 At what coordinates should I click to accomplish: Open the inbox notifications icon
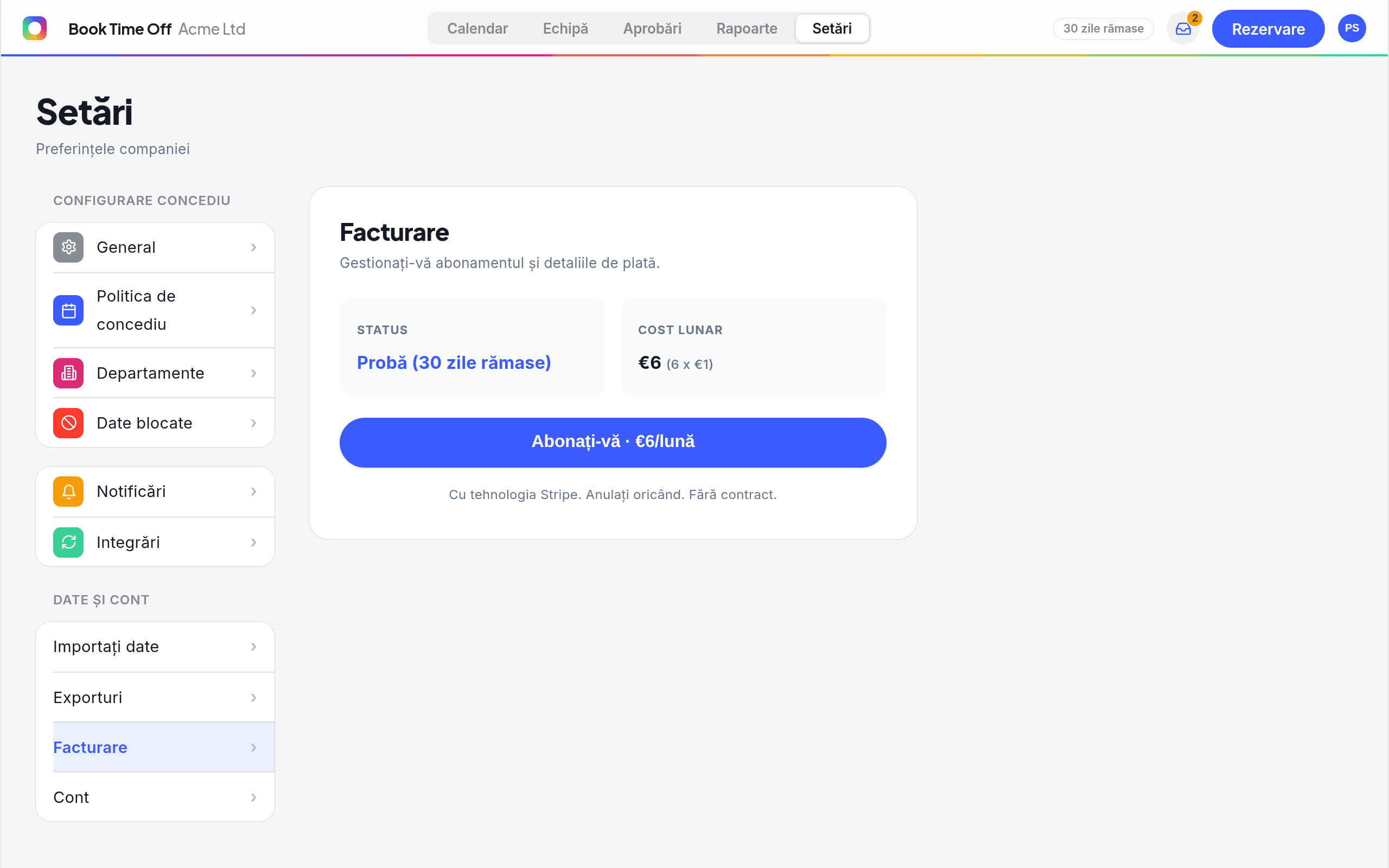(x=1183, y=29)
